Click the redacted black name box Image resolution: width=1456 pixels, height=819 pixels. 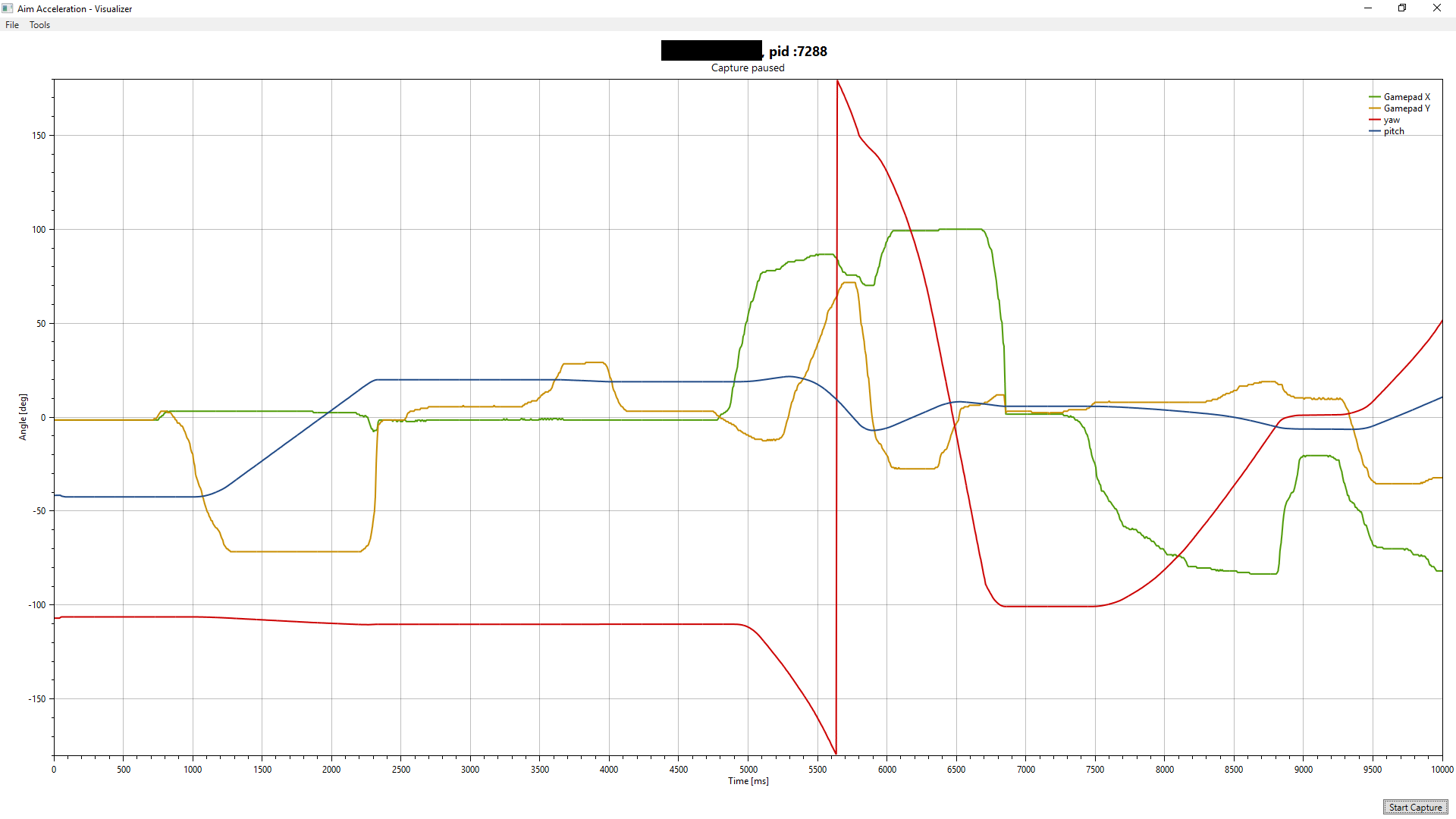pos(711,50)
